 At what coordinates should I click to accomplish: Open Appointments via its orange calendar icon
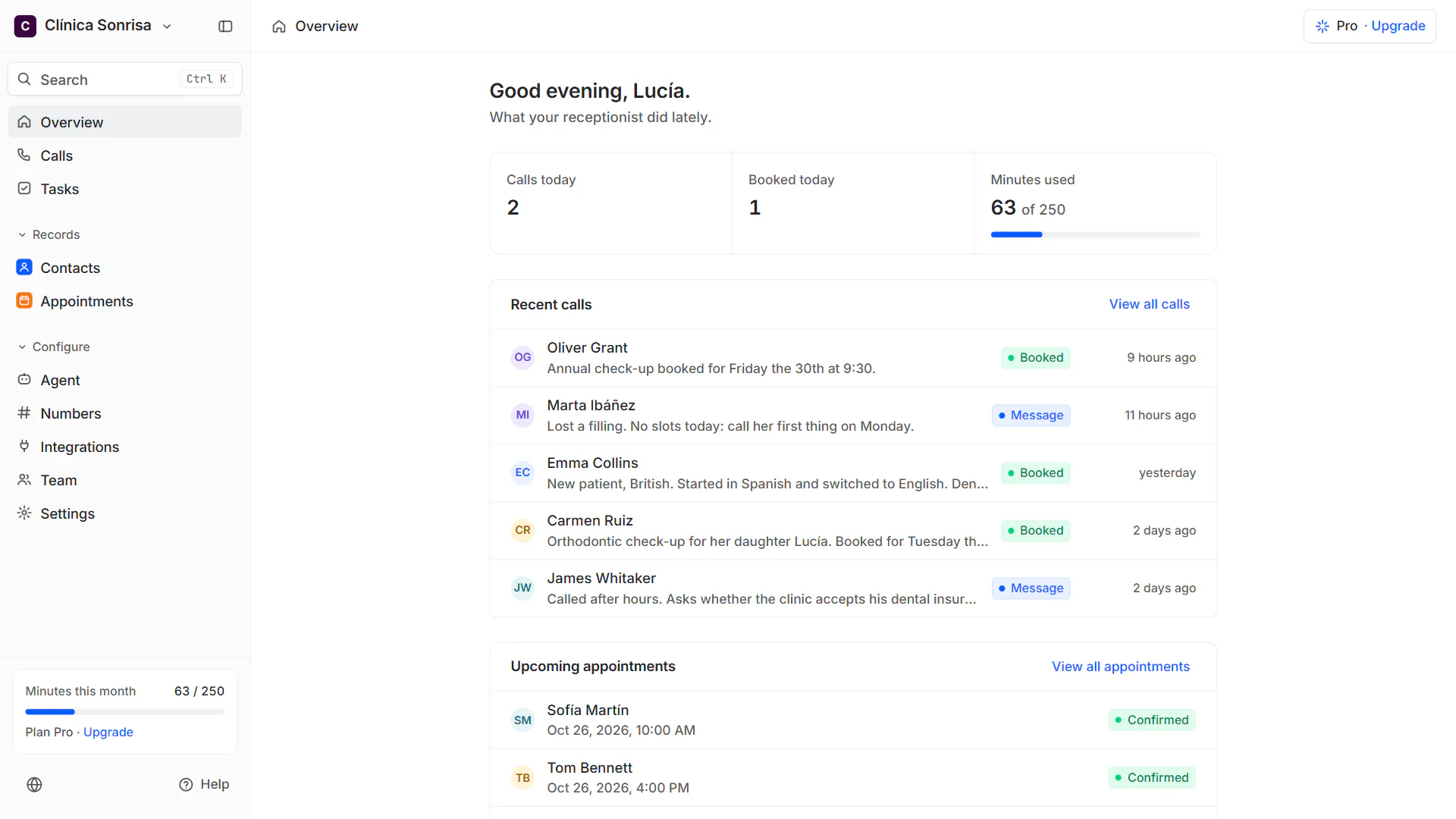pyautogui.click(x=24, y=301)
